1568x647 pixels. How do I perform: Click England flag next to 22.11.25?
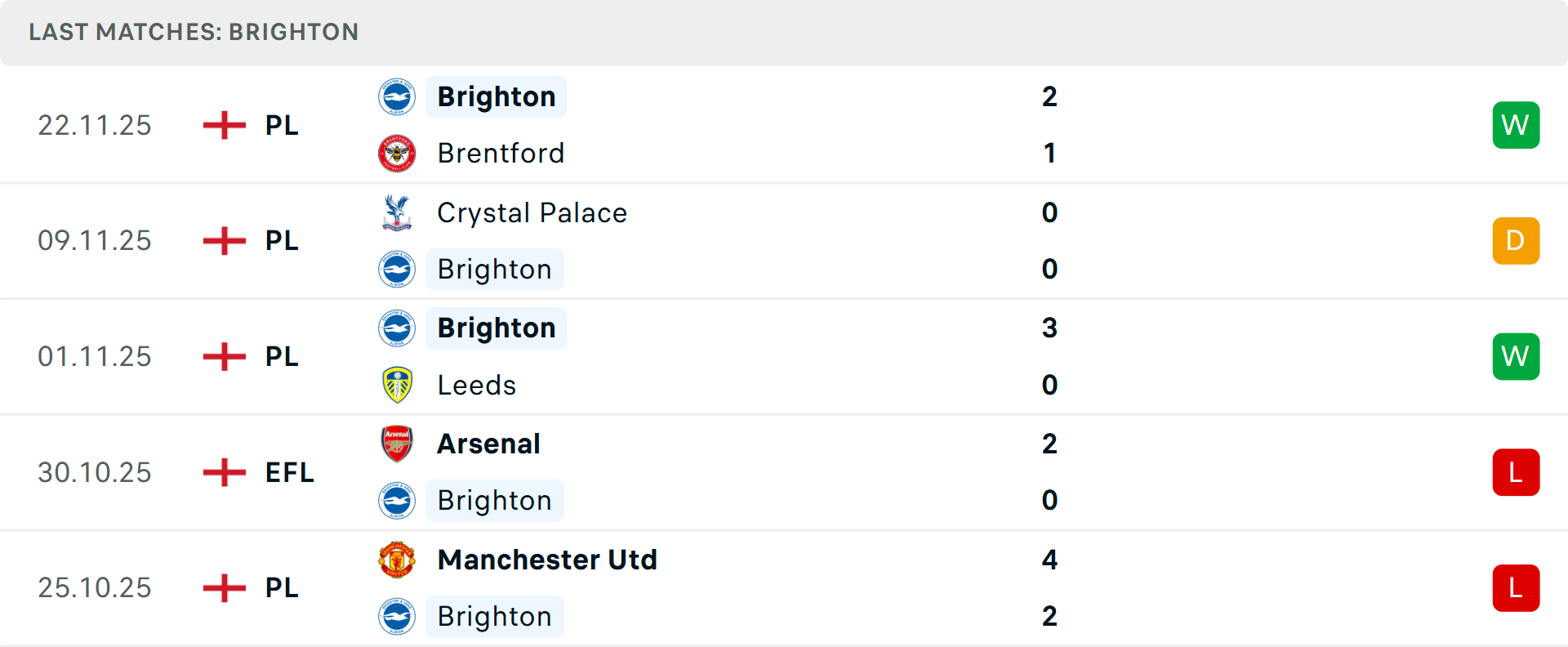[225, 125]
